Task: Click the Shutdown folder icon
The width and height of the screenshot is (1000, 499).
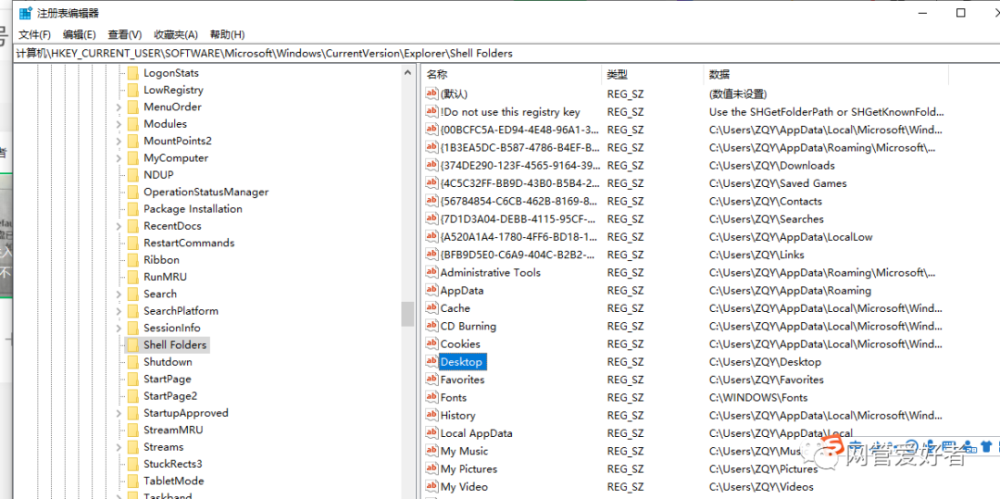Action: [133, 362]
